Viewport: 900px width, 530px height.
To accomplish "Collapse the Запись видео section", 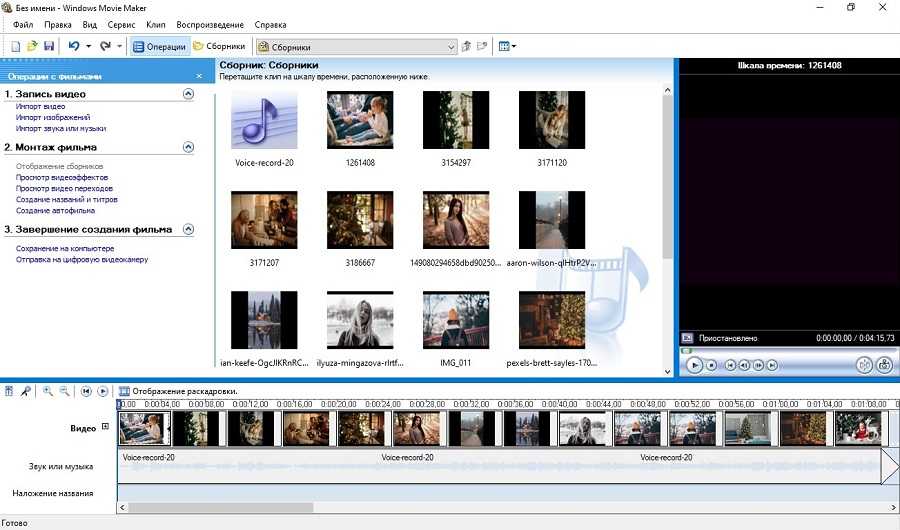I will click(188, 94).
